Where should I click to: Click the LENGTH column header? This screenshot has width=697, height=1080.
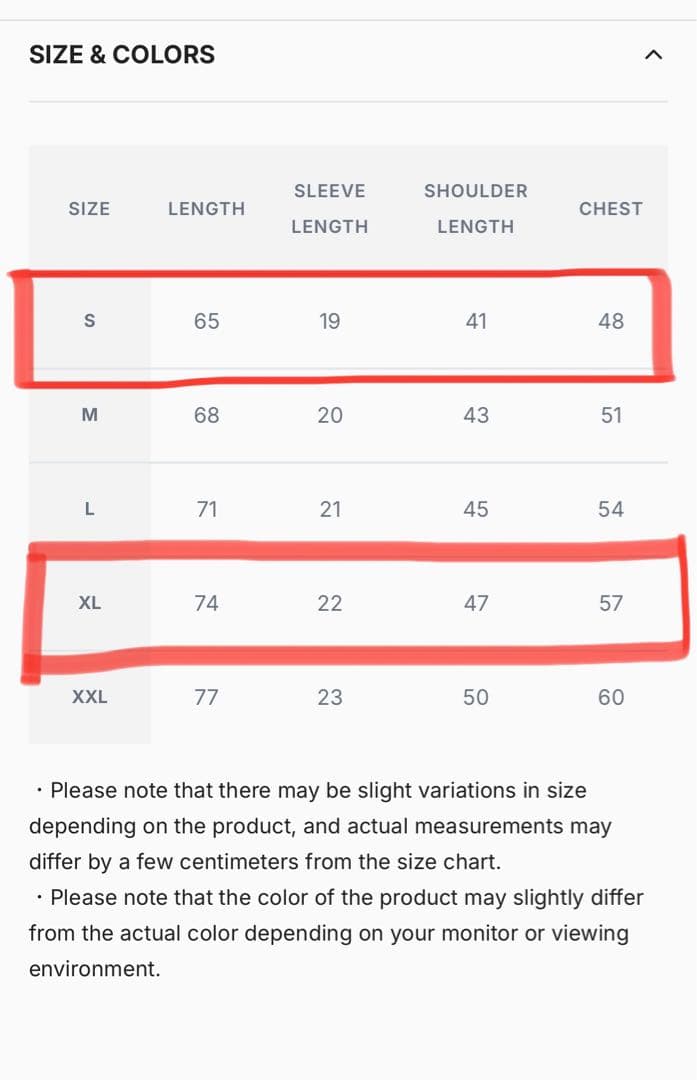tap(206, 209)
